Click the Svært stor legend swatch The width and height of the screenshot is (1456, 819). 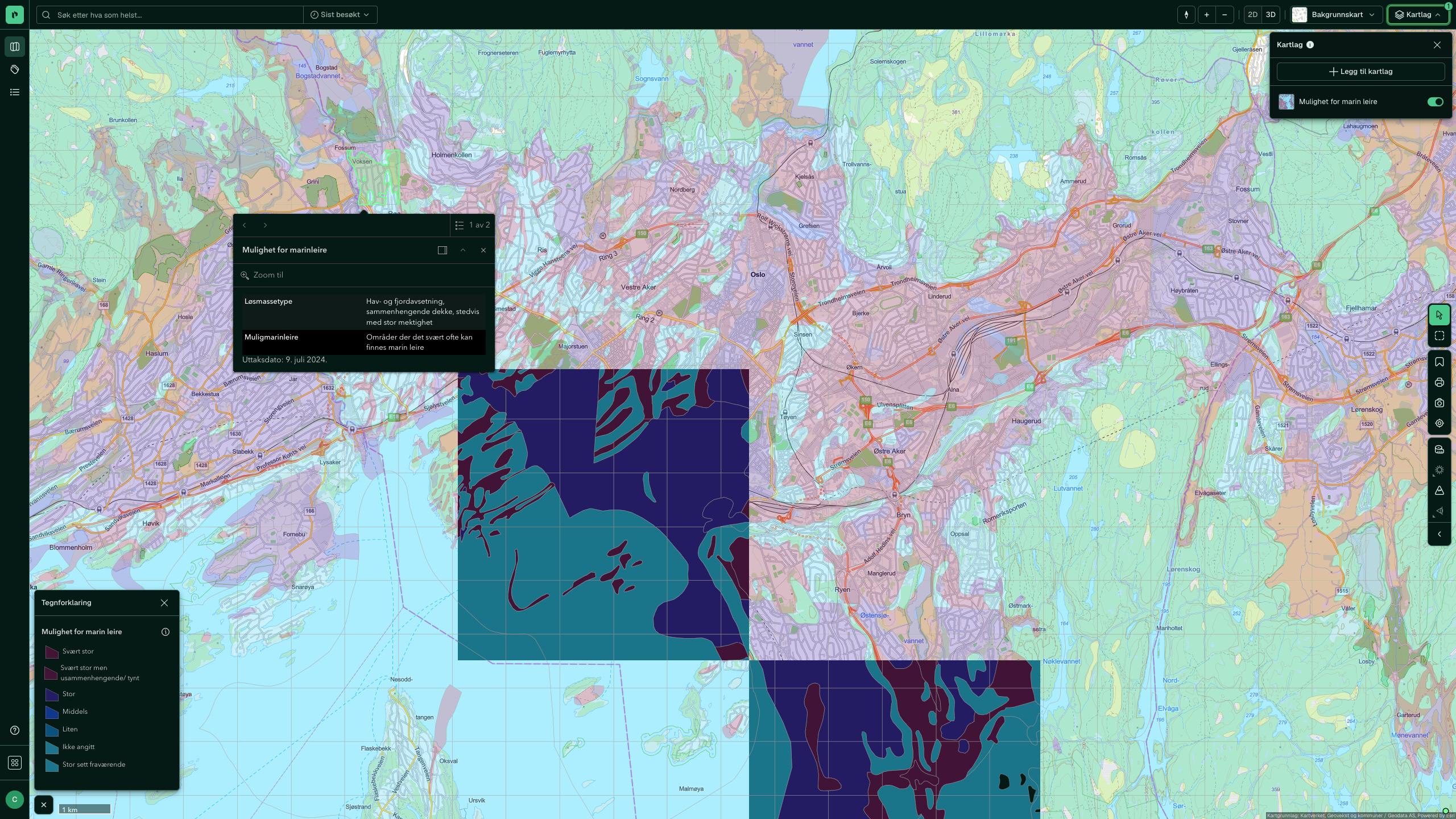point(52,652)
